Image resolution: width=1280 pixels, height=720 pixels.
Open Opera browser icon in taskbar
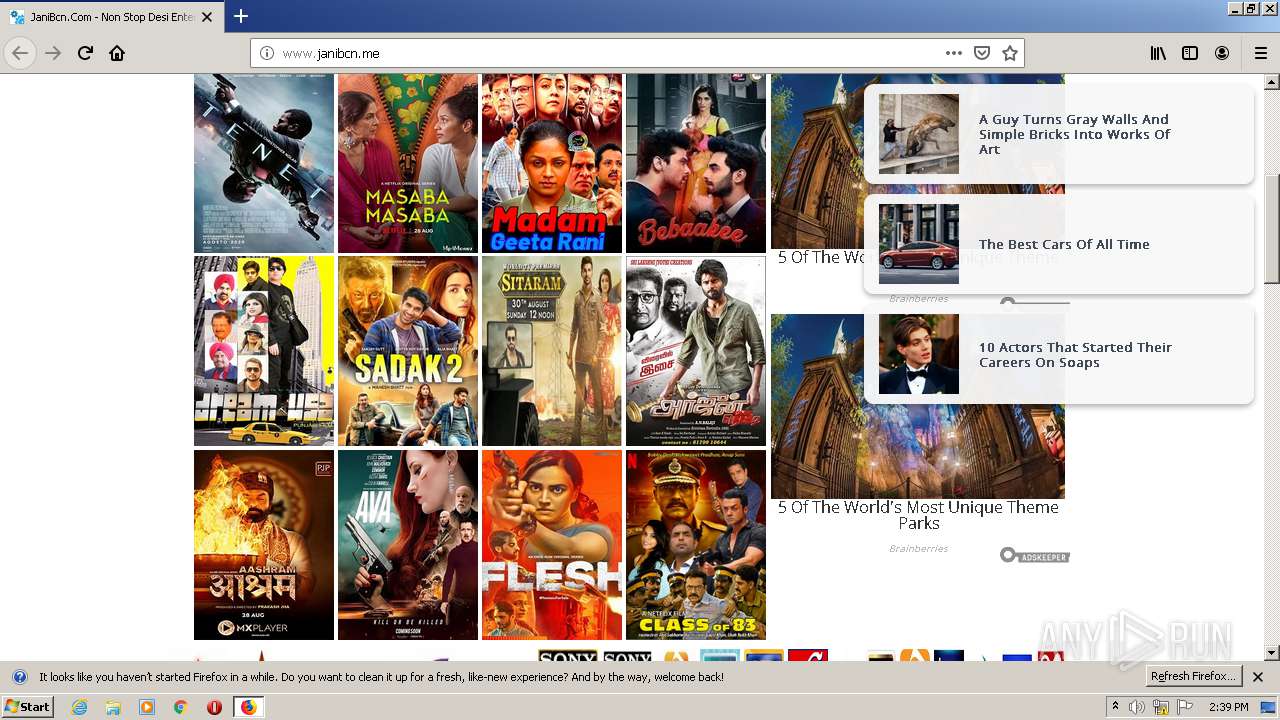coord(214,707)
